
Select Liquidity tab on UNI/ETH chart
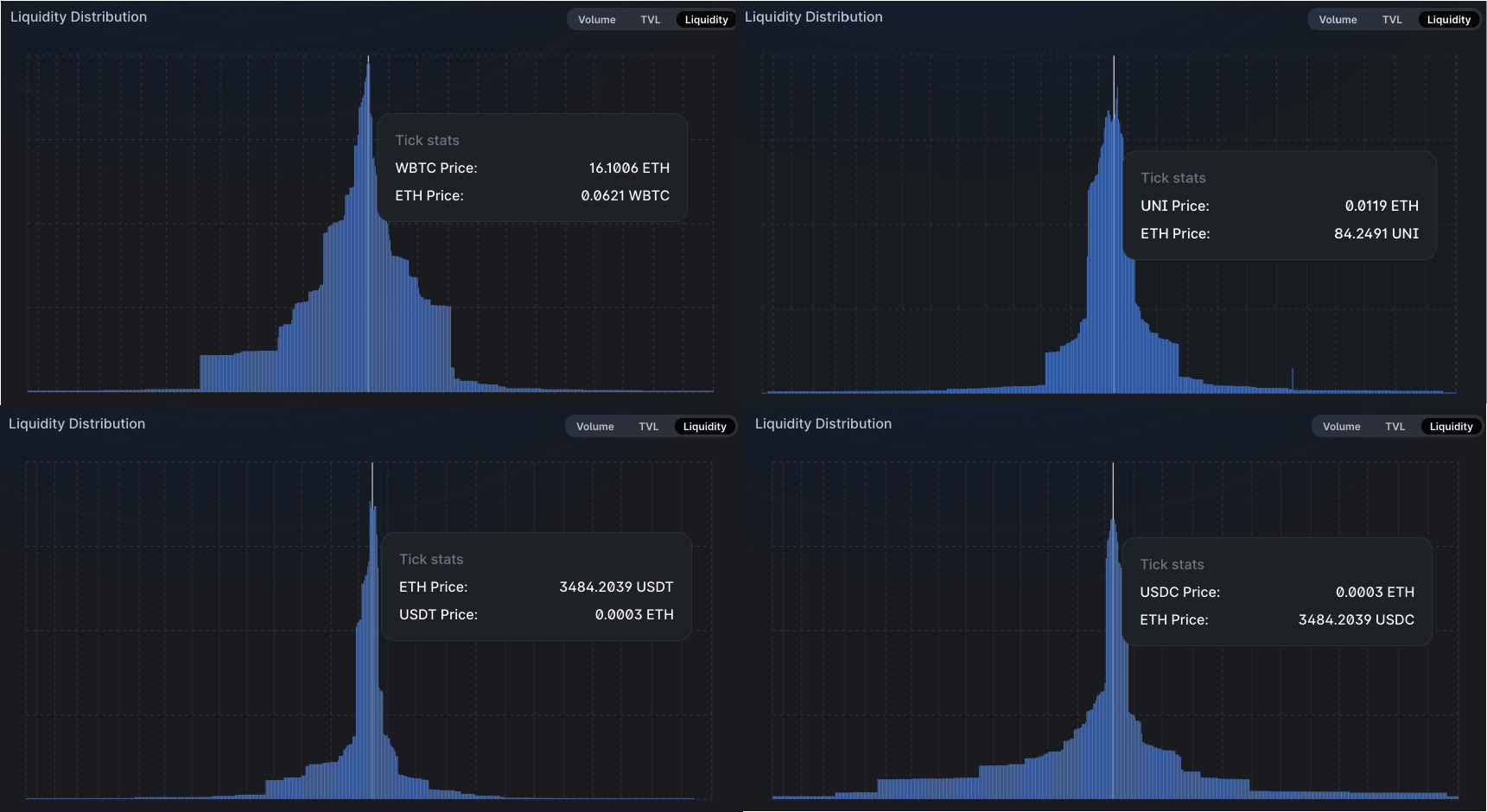pos(1448,20)
